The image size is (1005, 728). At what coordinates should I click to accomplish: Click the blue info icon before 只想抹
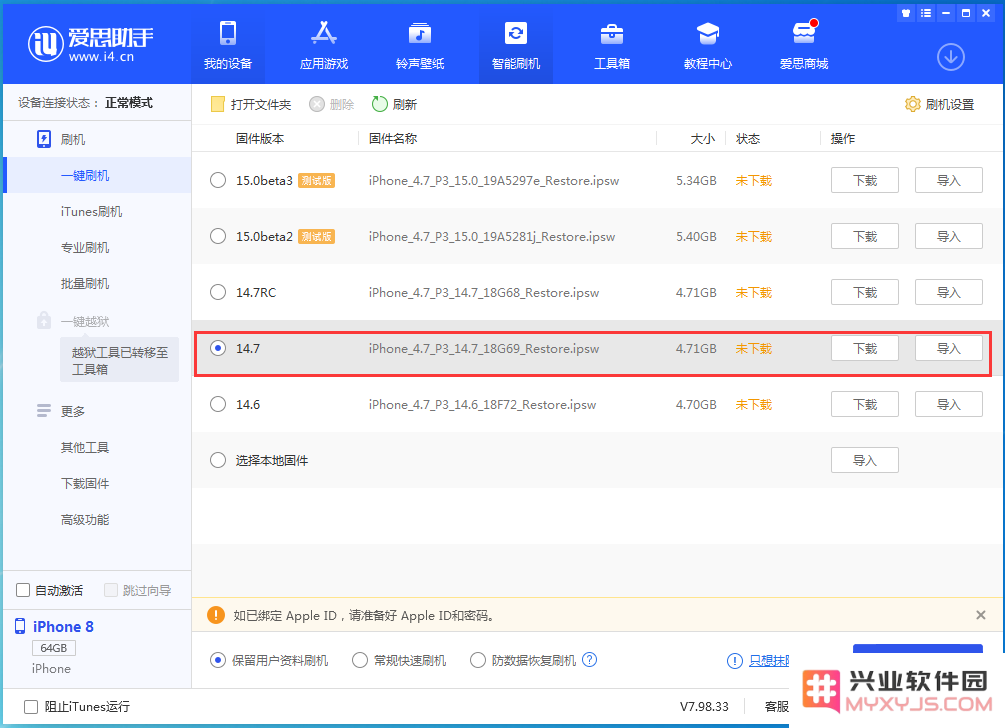pos(735,661)
